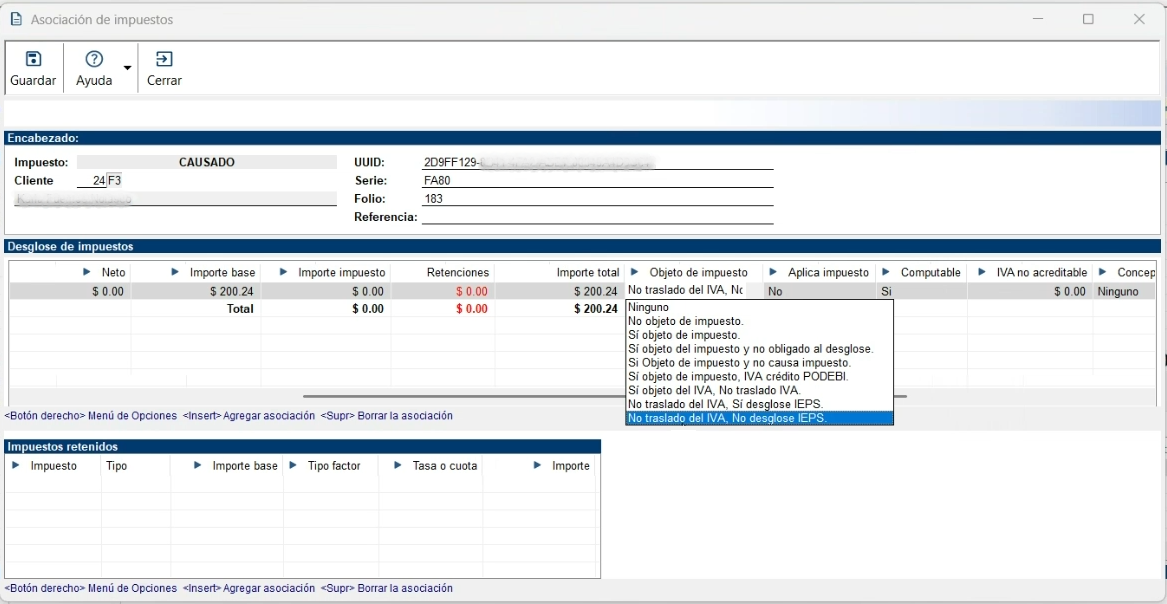Click the Computable cell showing Si

(x=920, y=291)
